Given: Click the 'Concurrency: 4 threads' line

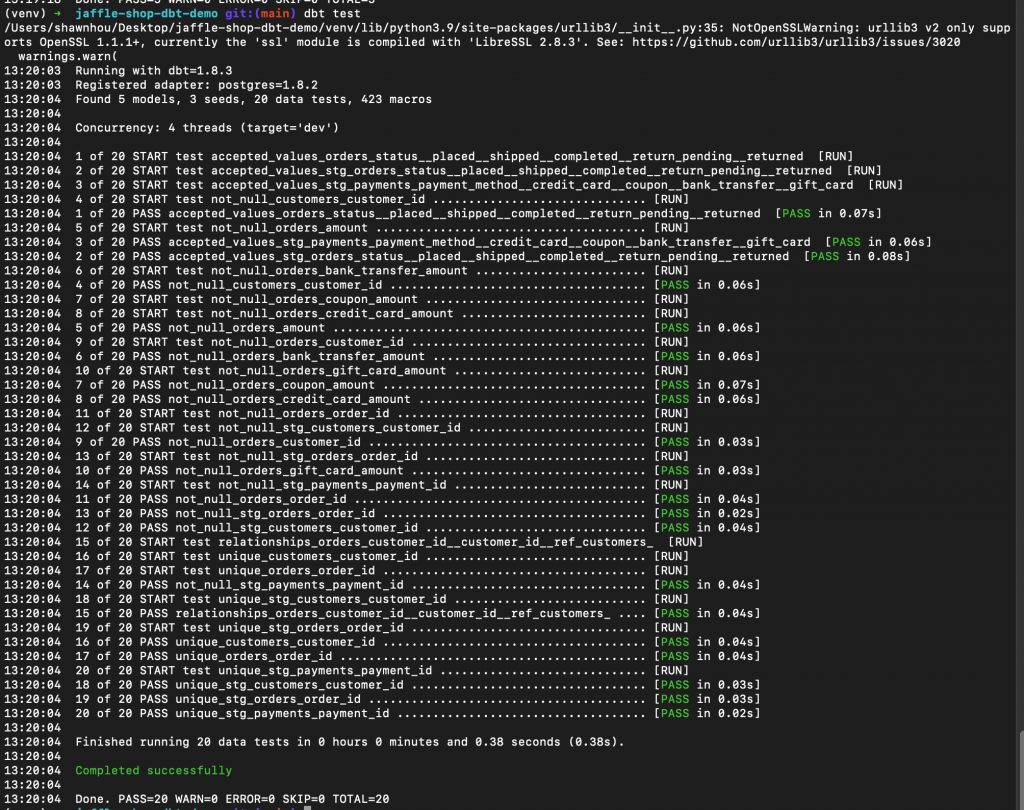Looking at the screenshot, I should [207, 127].
